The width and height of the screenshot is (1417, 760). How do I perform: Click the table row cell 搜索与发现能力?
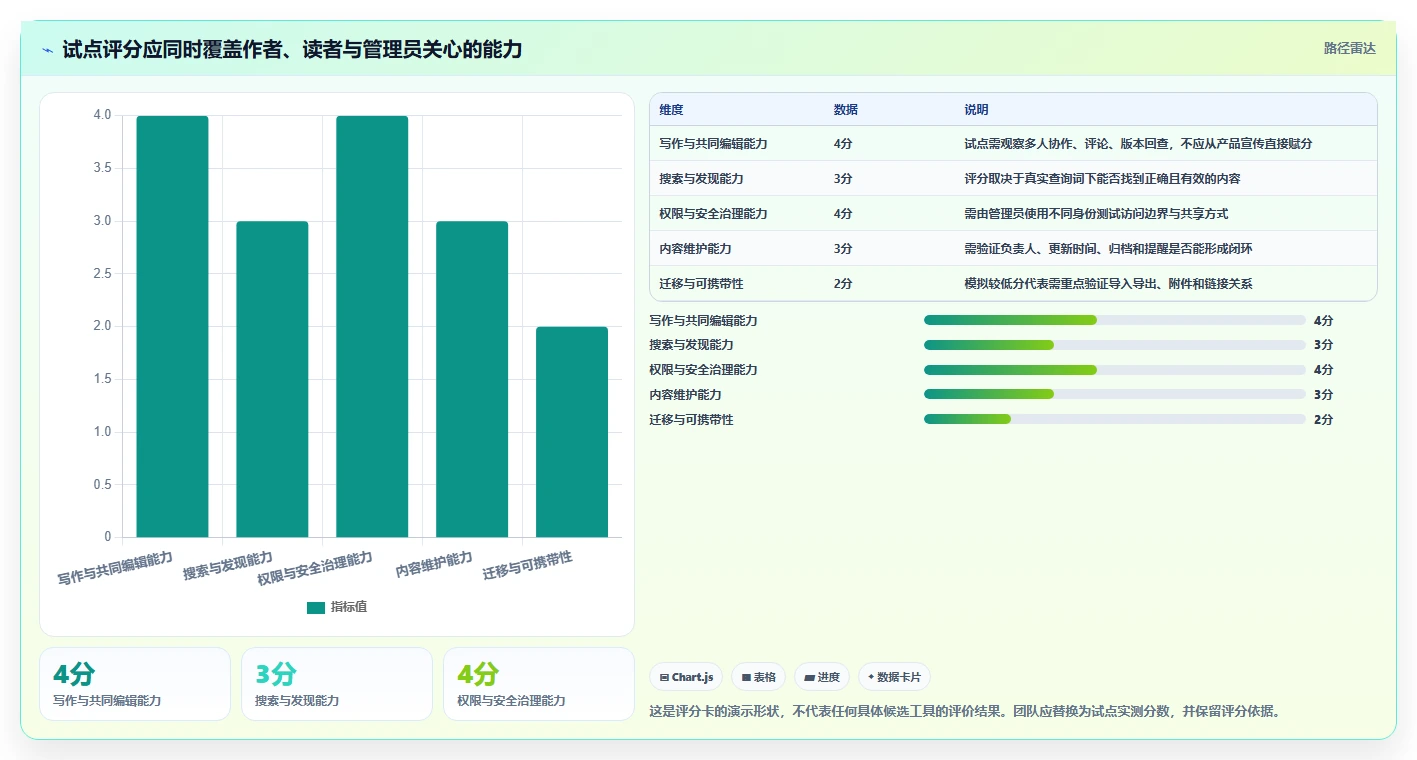701,179
